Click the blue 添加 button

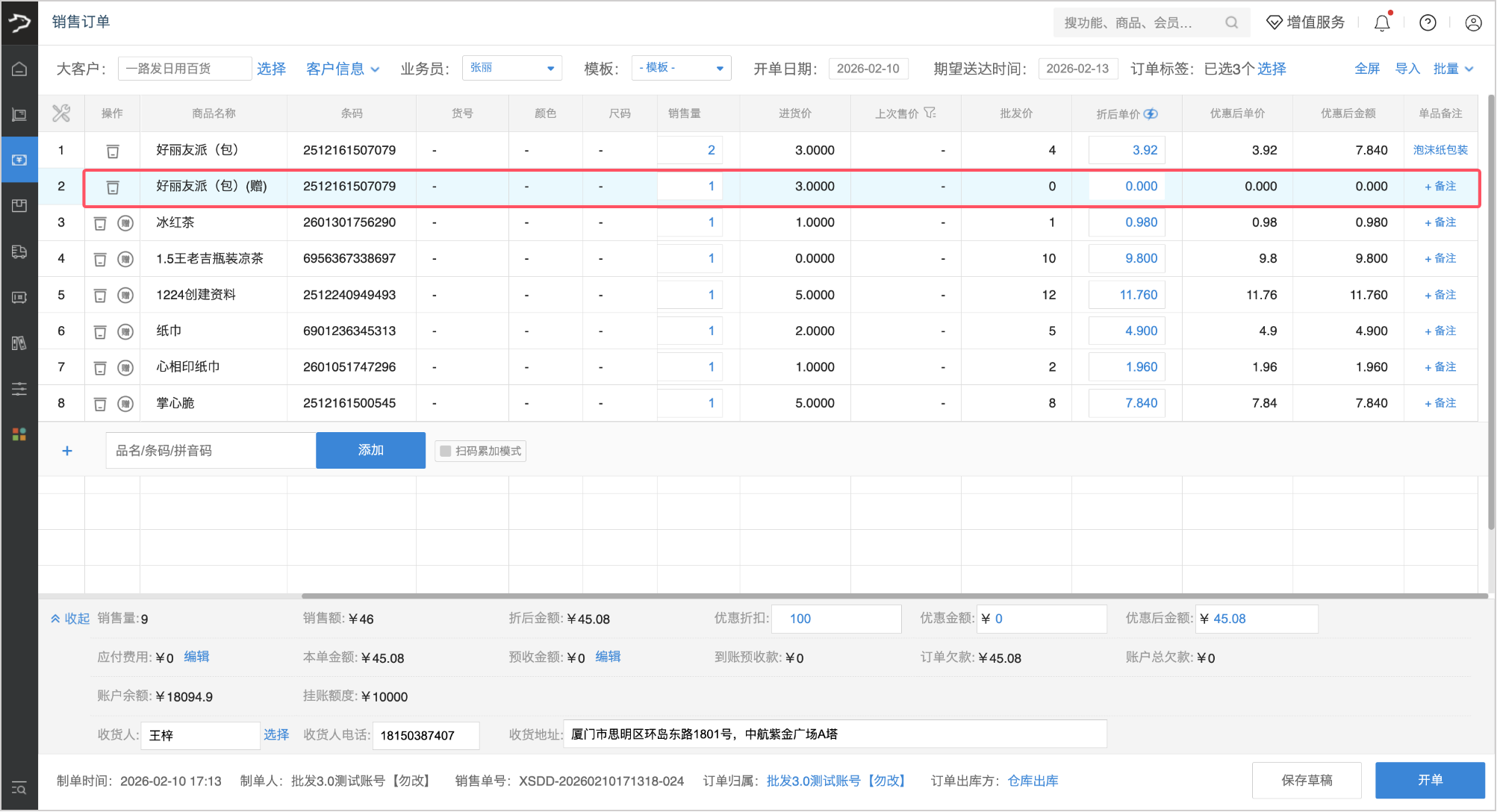(x=370, y=450)
